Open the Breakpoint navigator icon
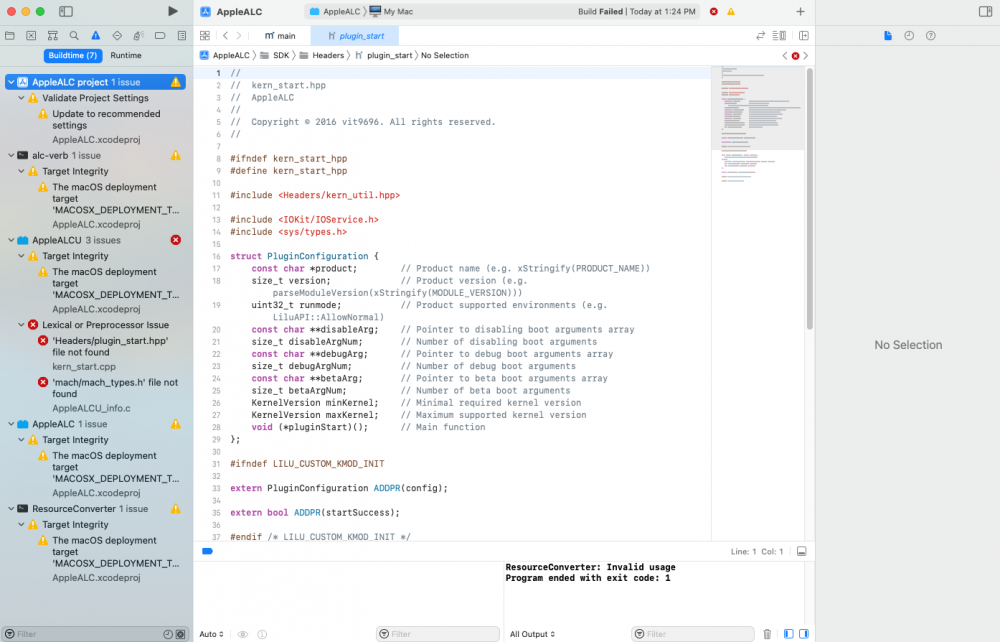 pyautogui.click(x=160, y=36)
